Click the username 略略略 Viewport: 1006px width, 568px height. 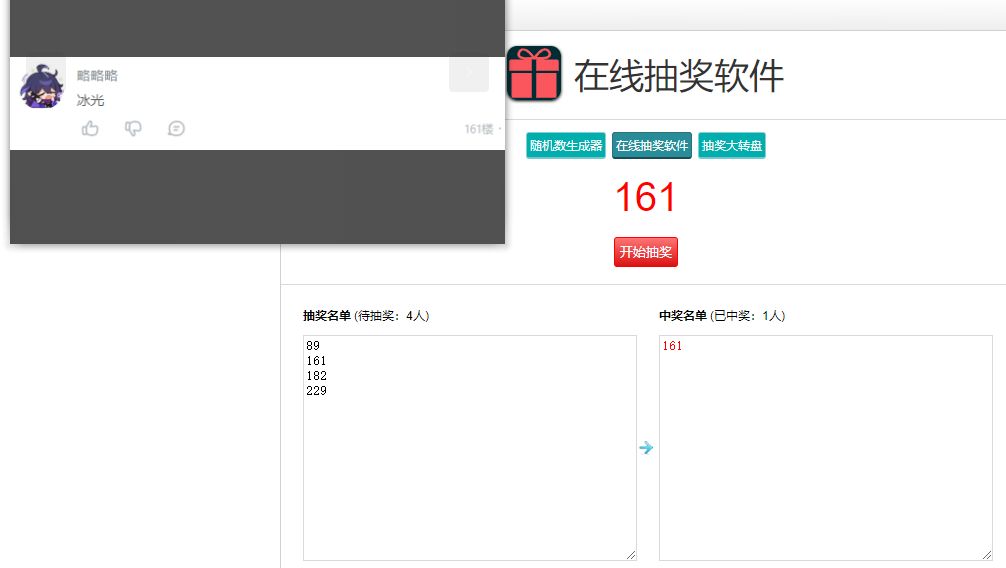tap(97, 76)
